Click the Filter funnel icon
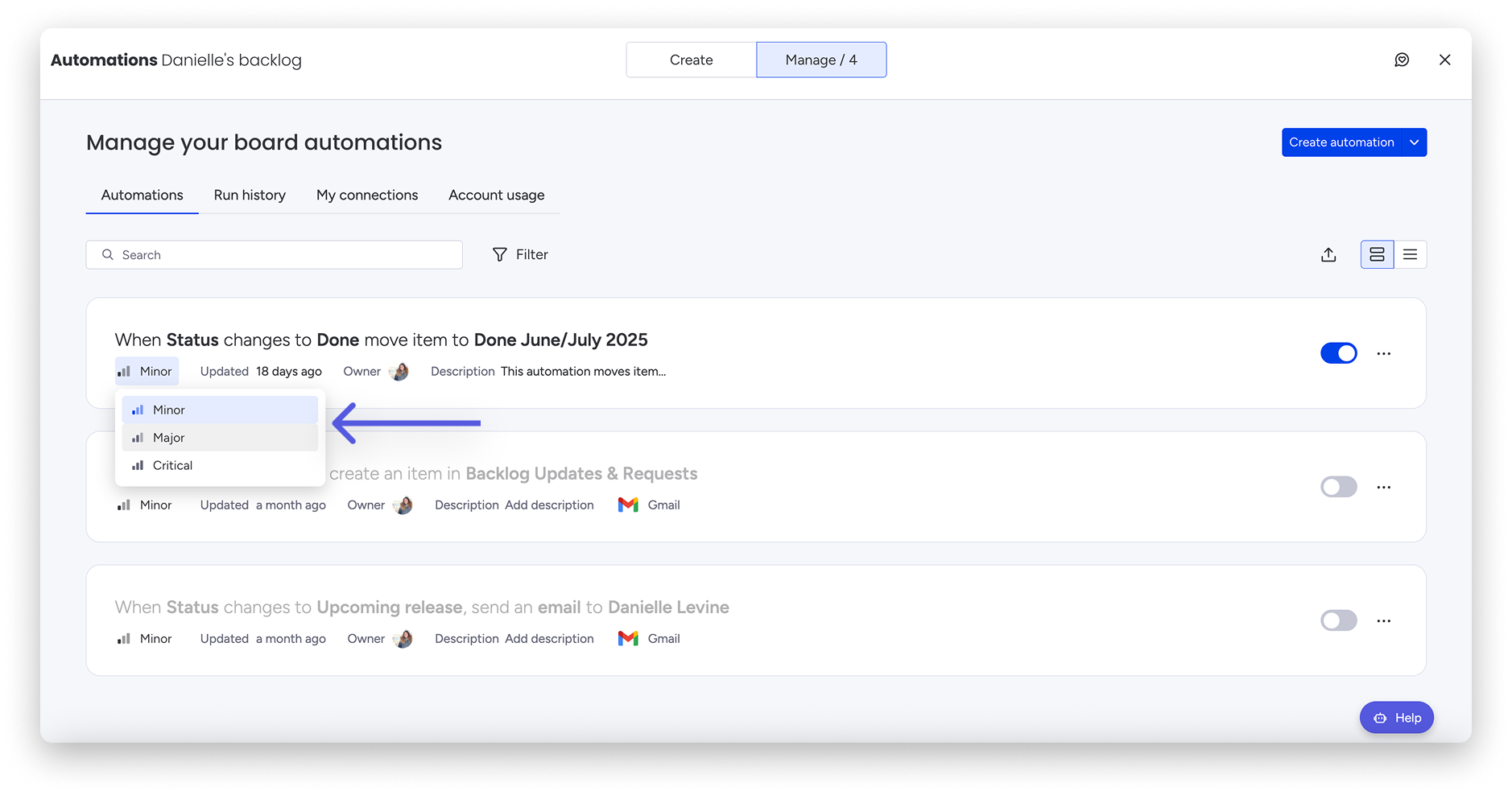This screenshot has width=1512, height=795. pos(500,254)
